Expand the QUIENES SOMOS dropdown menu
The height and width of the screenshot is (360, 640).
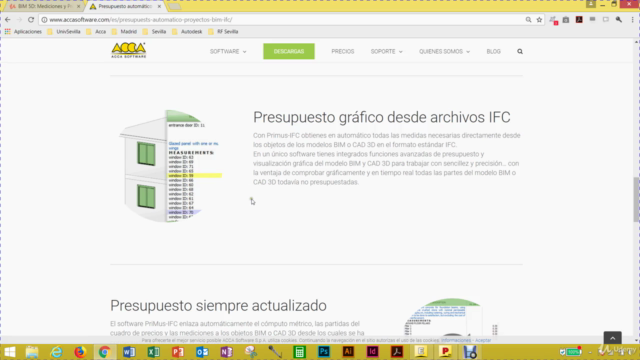point(444,51)
